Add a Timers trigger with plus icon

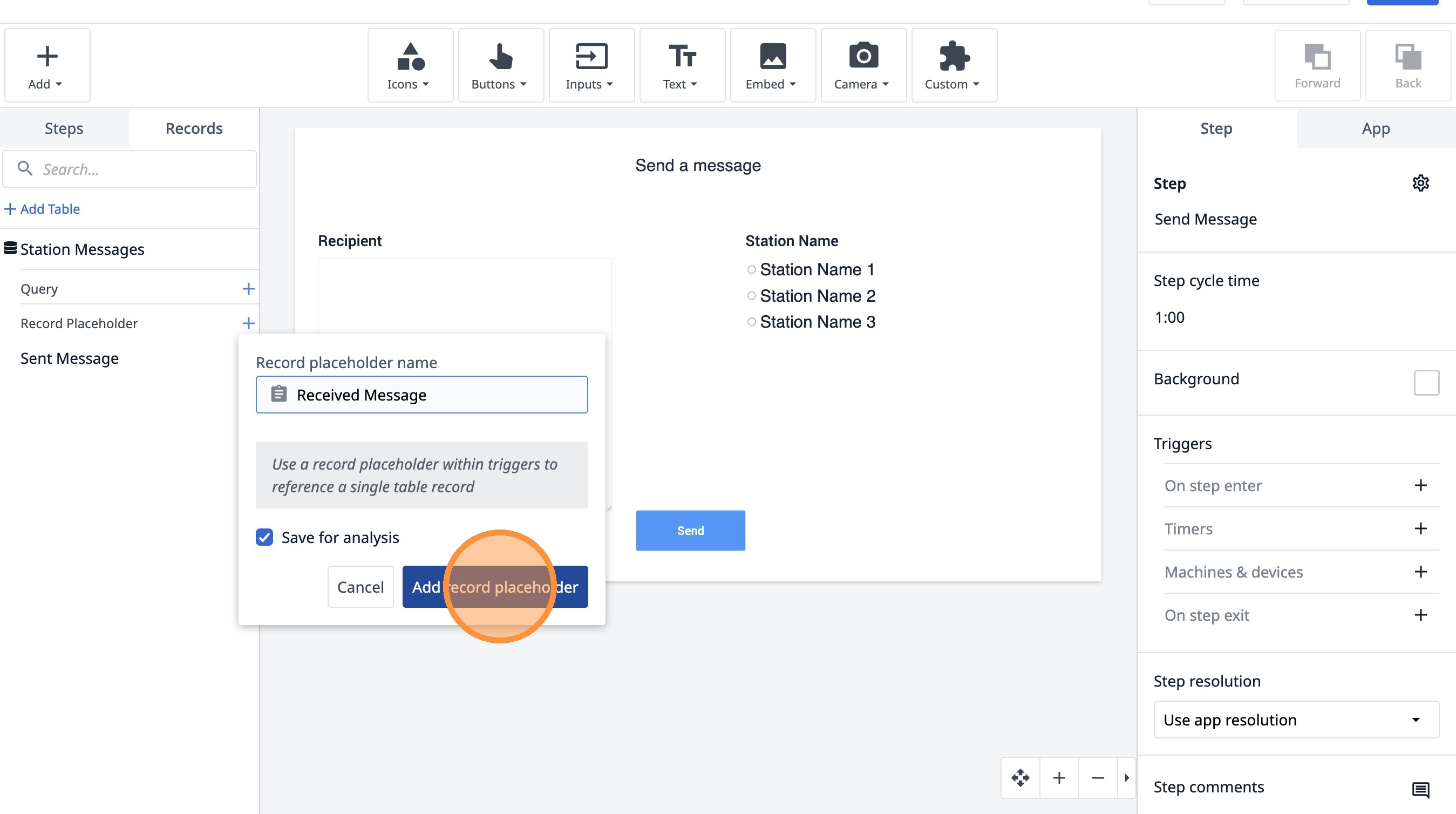(x=1420, y=528)
